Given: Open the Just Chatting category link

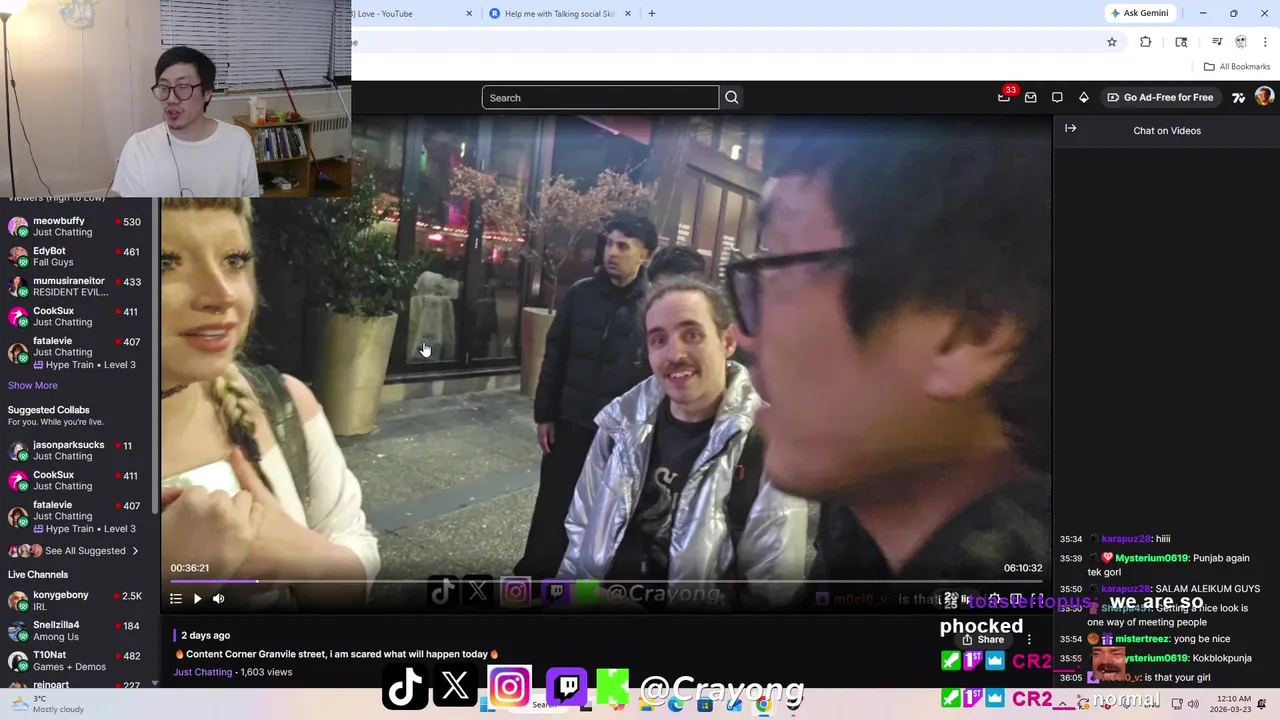Looking at the screenshot, I should coord(203,672).
